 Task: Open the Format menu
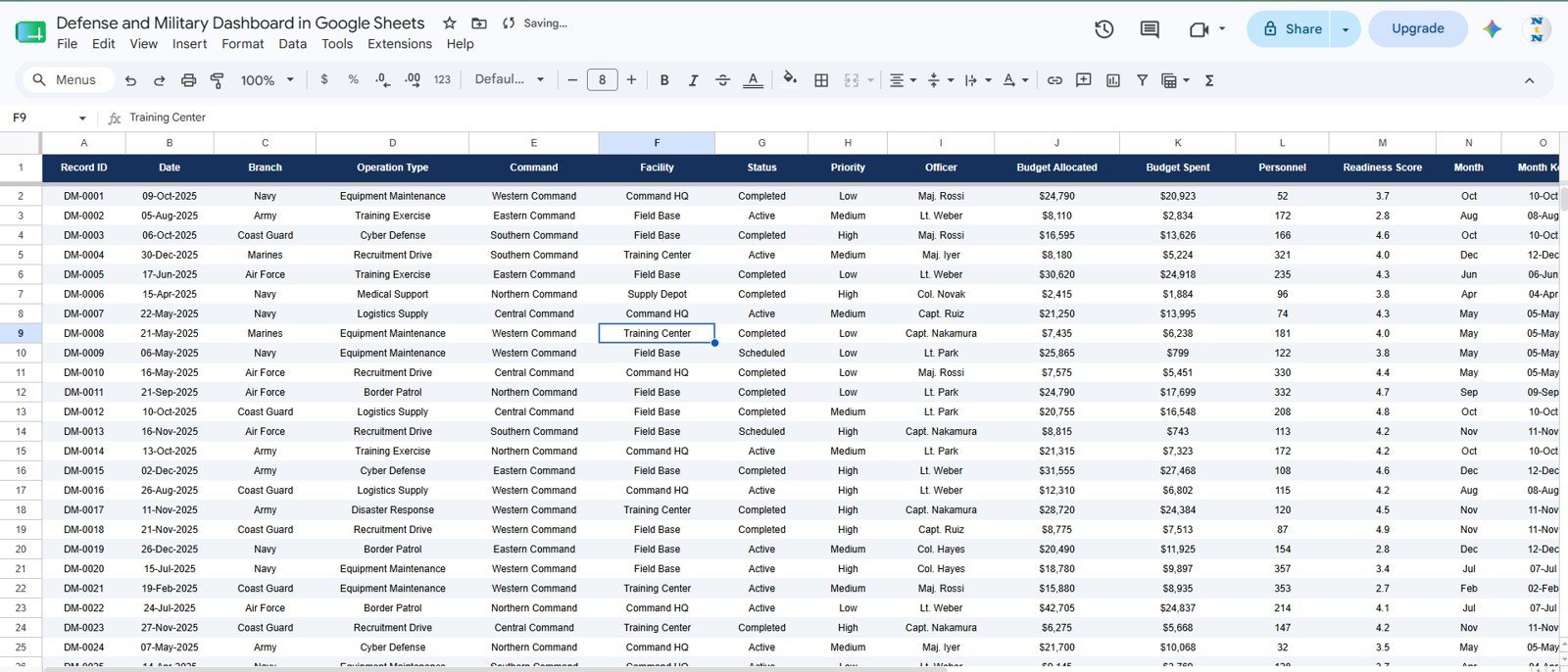point(242,44)
